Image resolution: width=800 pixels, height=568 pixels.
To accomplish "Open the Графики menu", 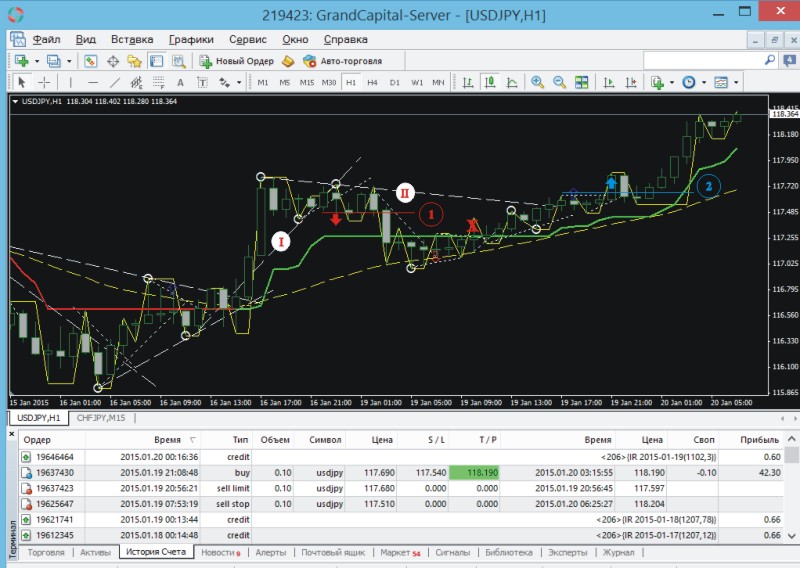I will point(191,40).
